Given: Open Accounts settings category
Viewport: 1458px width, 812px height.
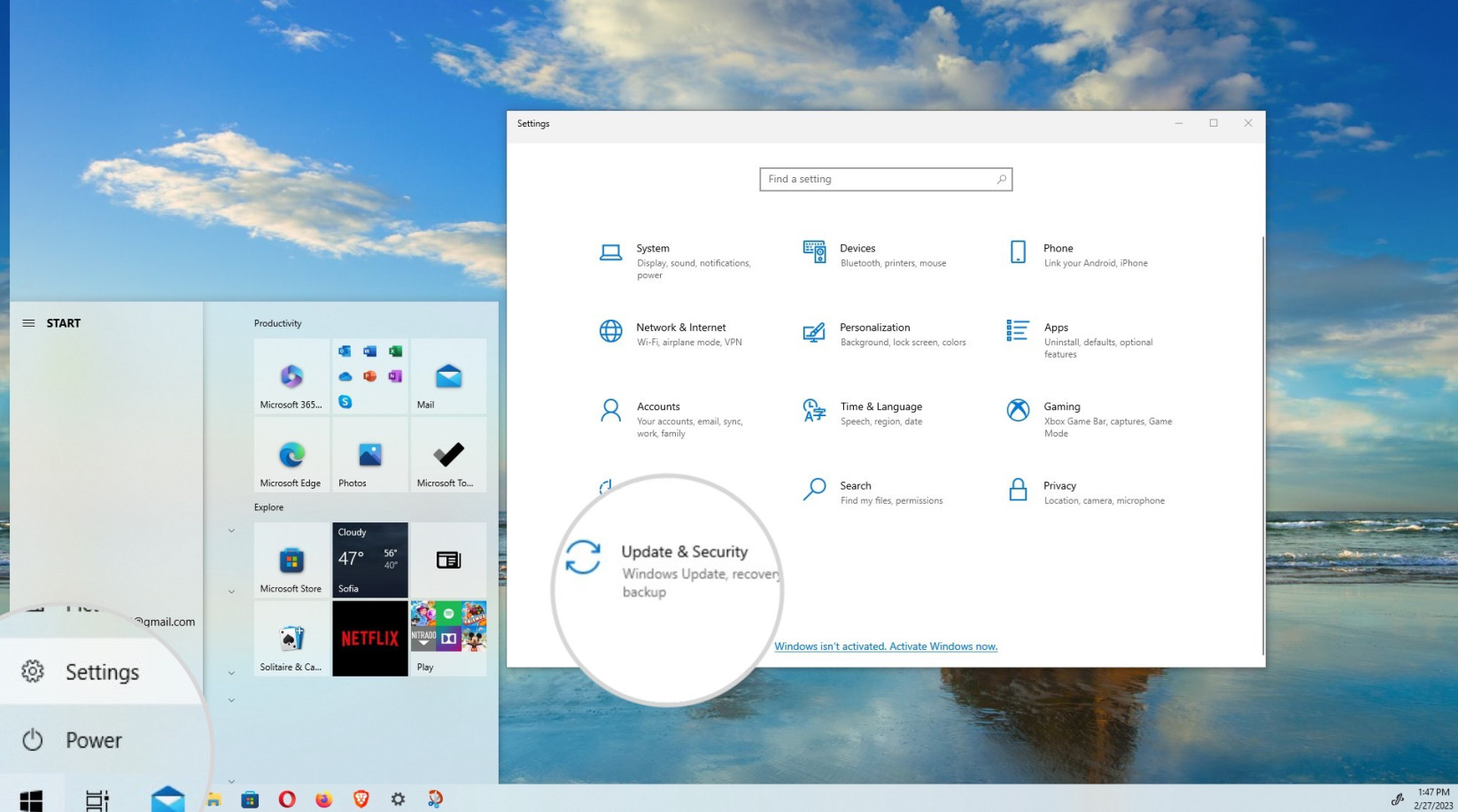Looking at the screenshot, I should point(671,419).
